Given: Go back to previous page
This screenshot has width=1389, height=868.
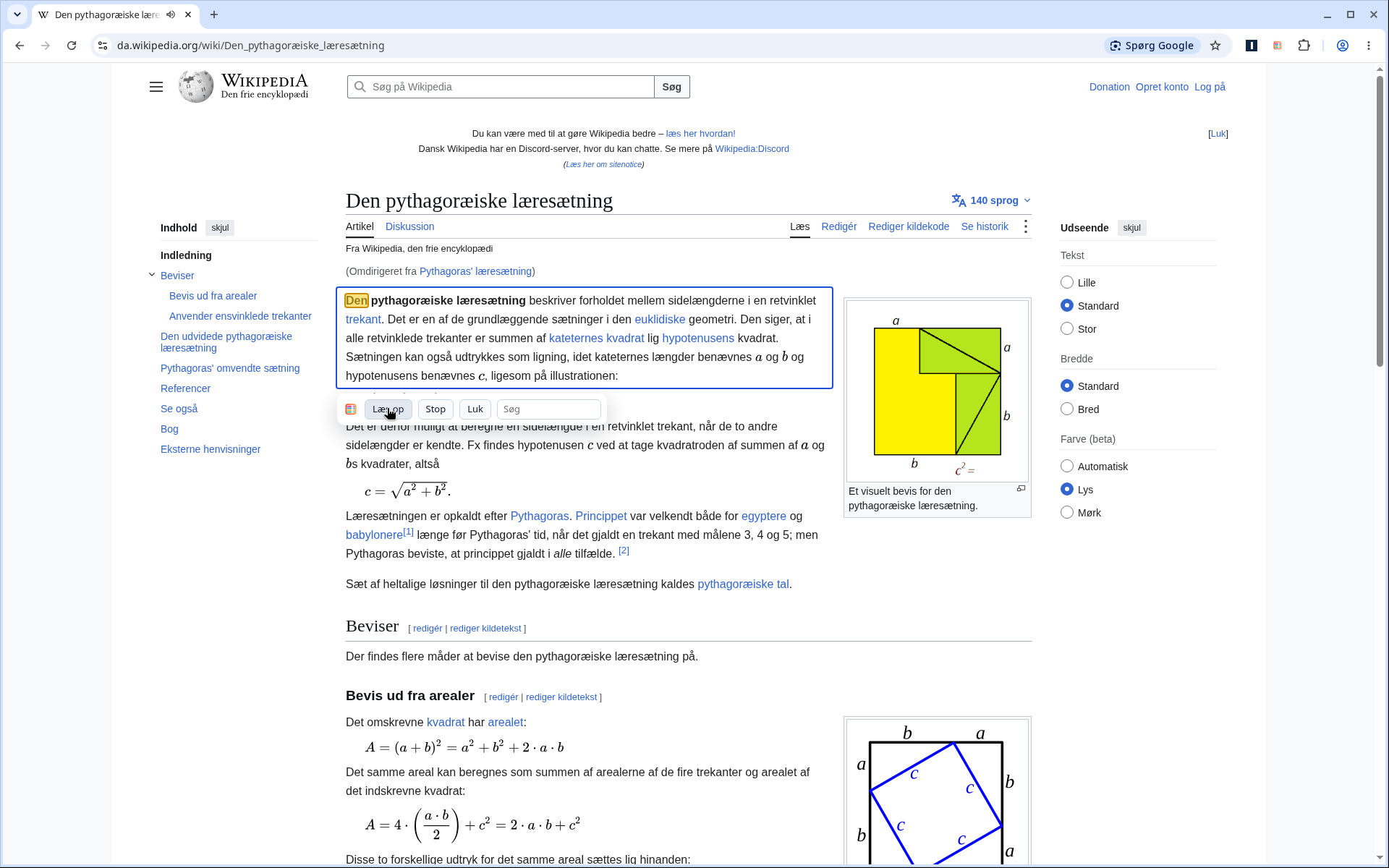Looking at the screenshot, I should coord(20,46).
